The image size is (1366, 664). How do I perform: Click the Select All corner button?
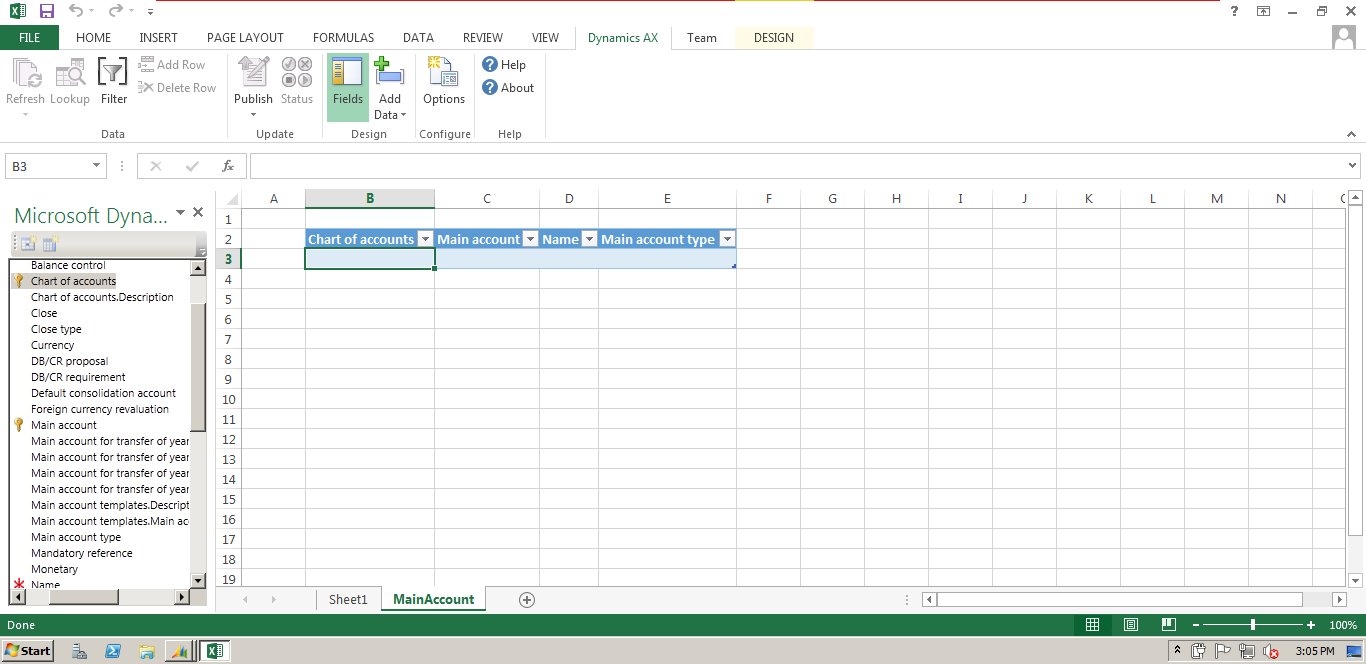(x=229, y=198)
